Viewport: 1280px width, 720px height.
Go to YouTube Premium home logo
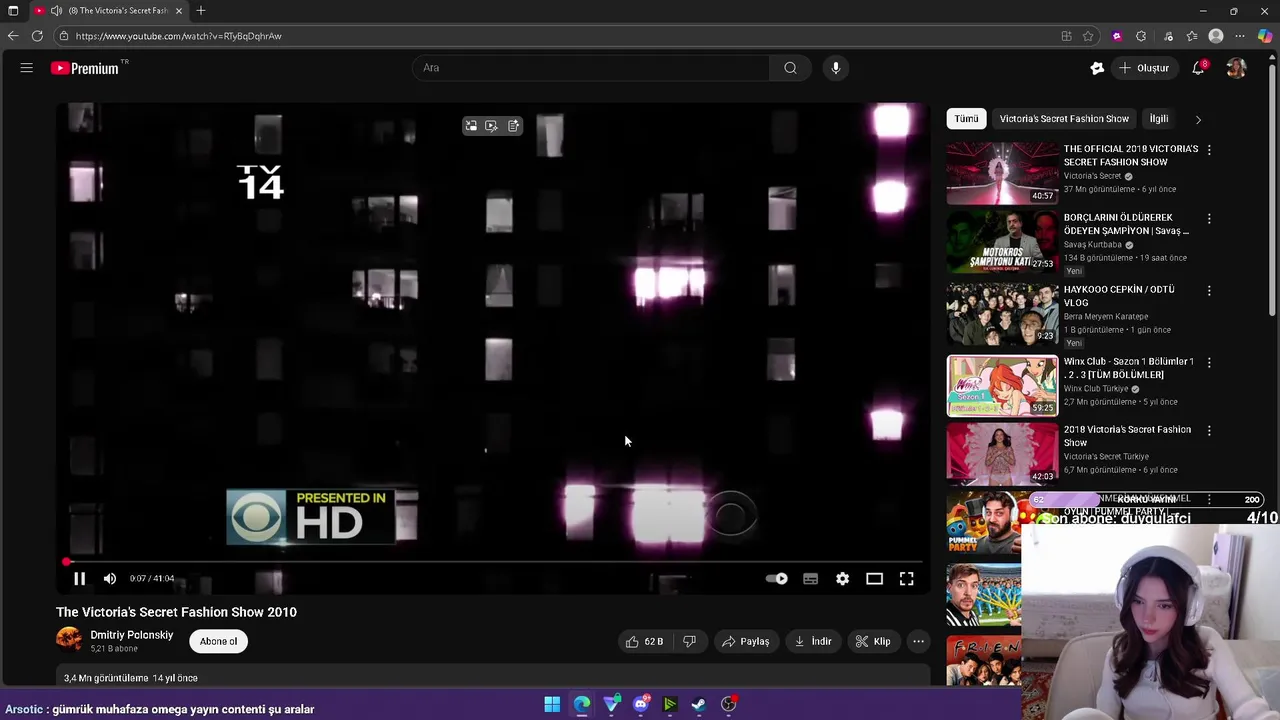point(86,68)
